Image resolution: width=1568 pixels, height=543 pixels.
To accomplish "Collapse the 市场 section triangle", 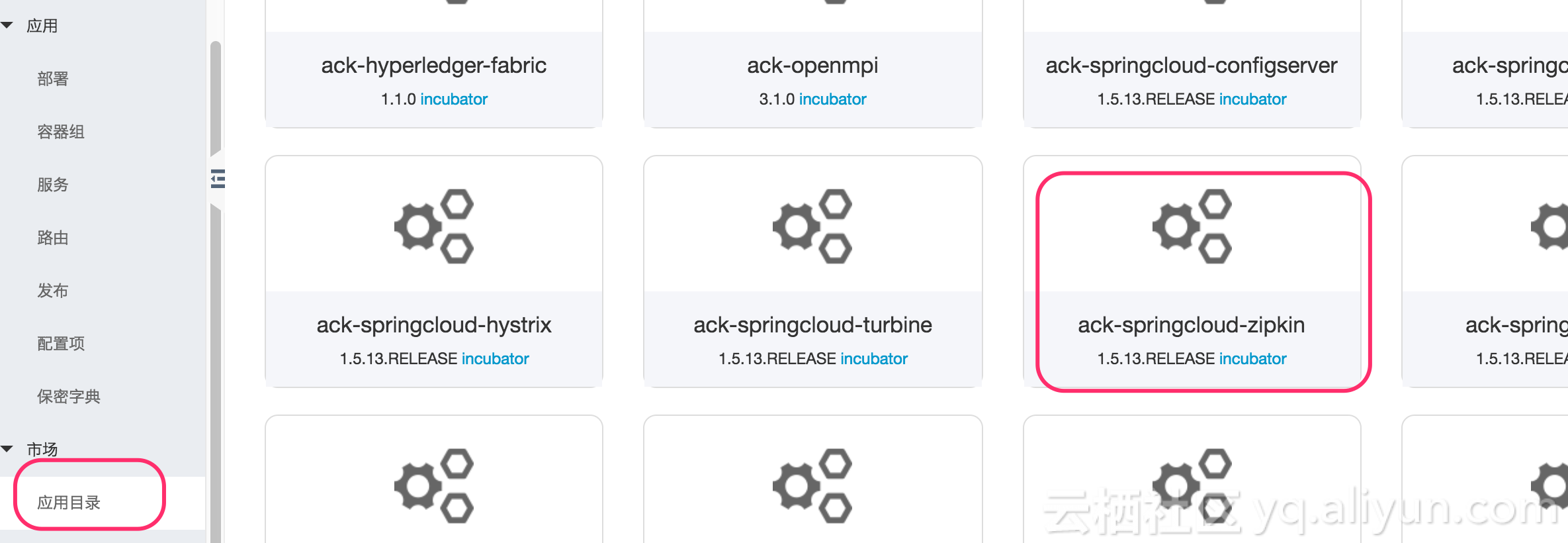I will [7, 449].
